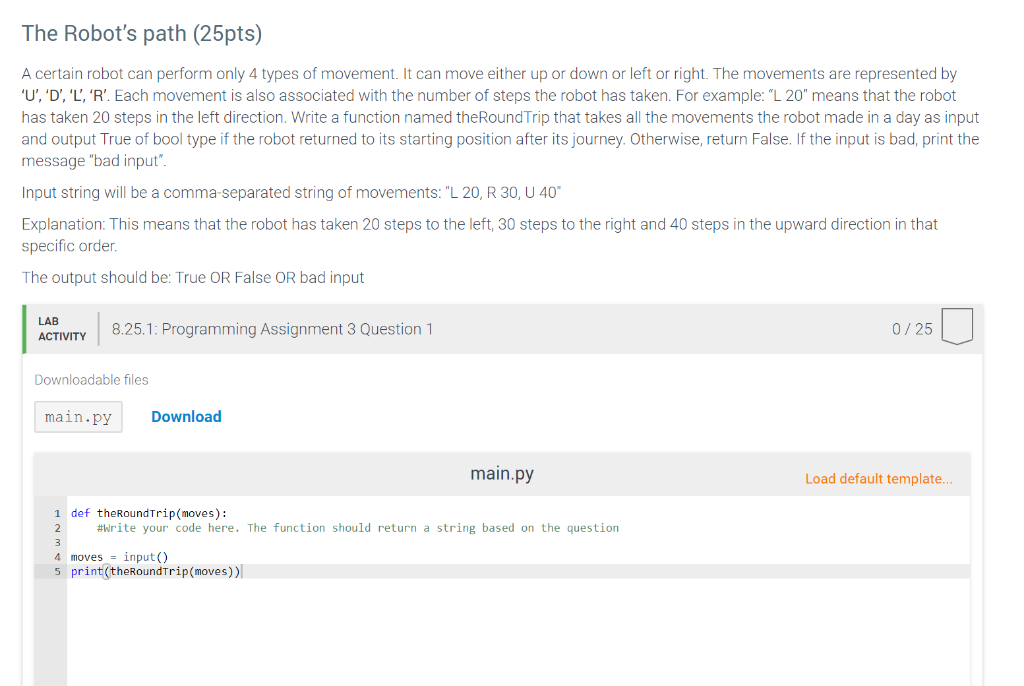Select the main.py file chip
This screenshot has height=686, width=1024.
click(78, 417)
